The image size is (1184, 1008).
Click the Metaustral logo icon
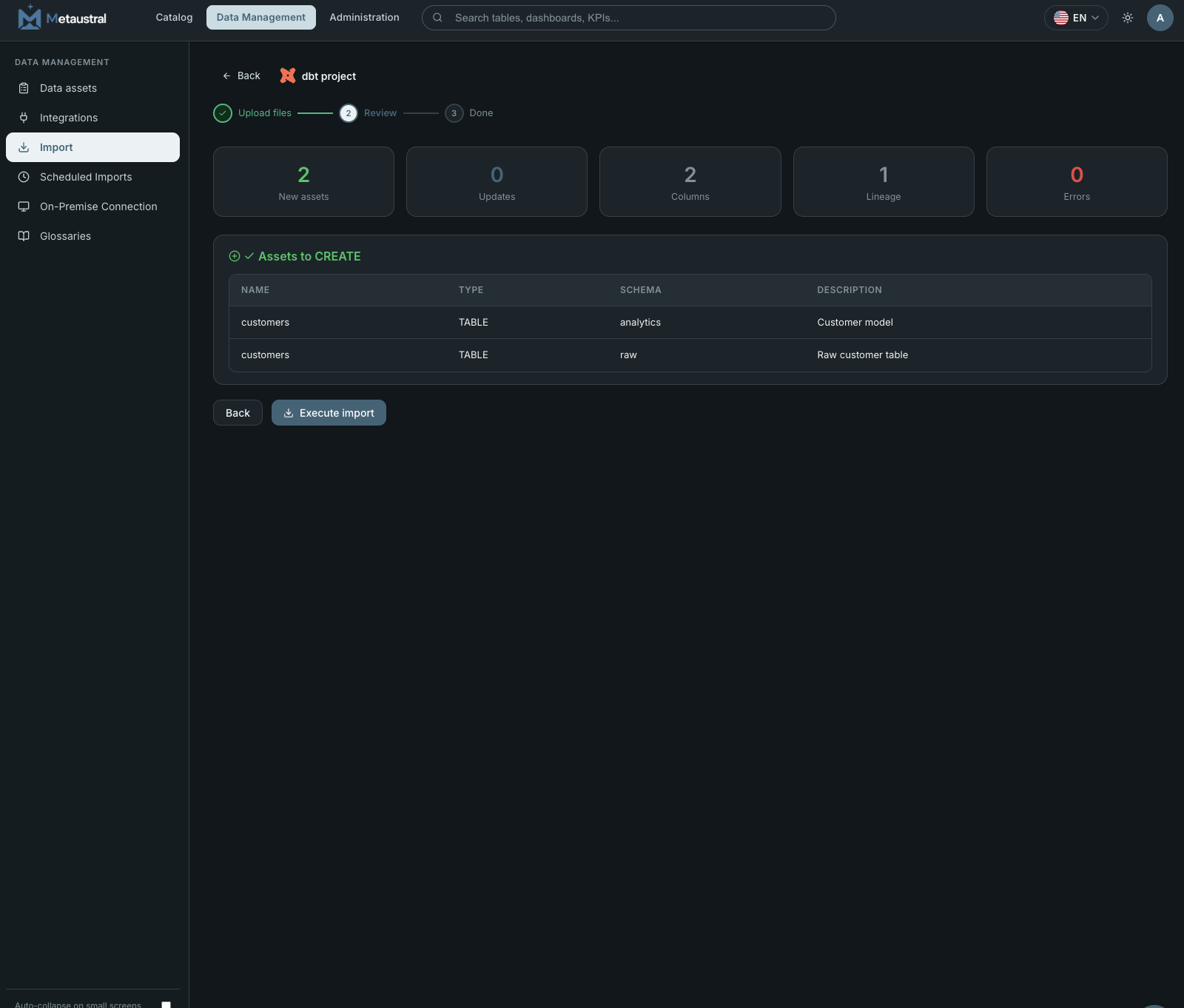point(30,17)
